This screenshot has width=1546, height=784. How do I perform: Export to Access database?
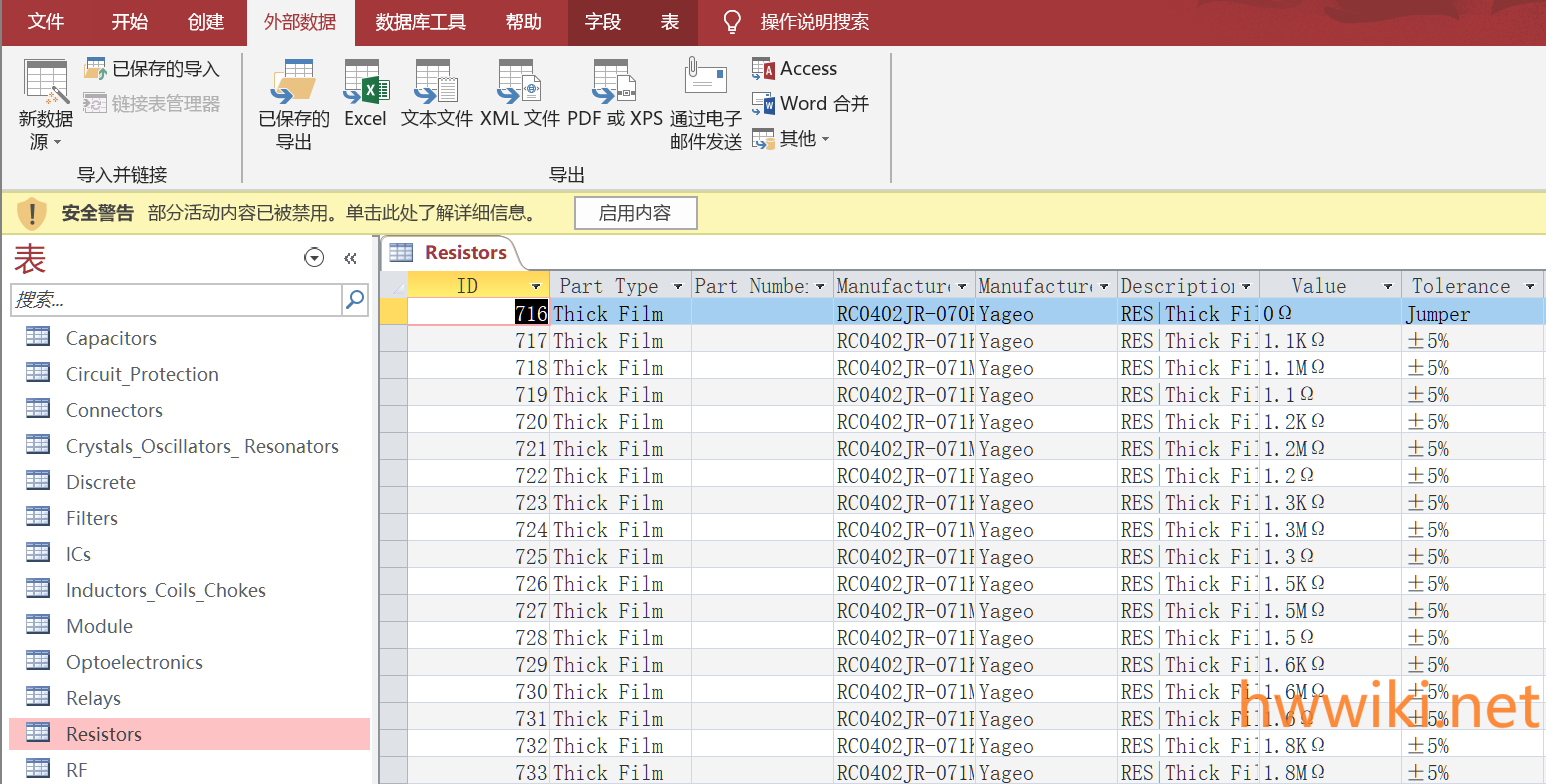tap(795, 69)
